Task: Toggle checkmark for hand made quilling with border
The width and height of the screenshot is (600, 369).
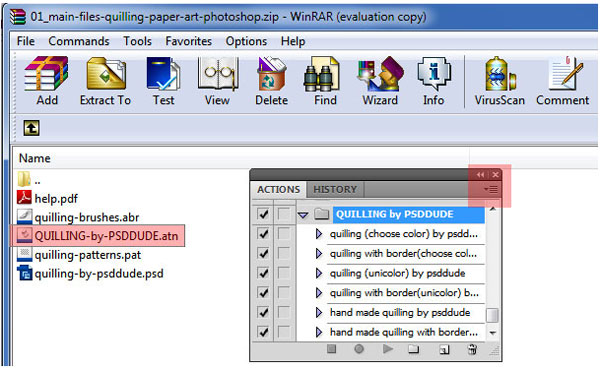Action: [x=263, y=332]
